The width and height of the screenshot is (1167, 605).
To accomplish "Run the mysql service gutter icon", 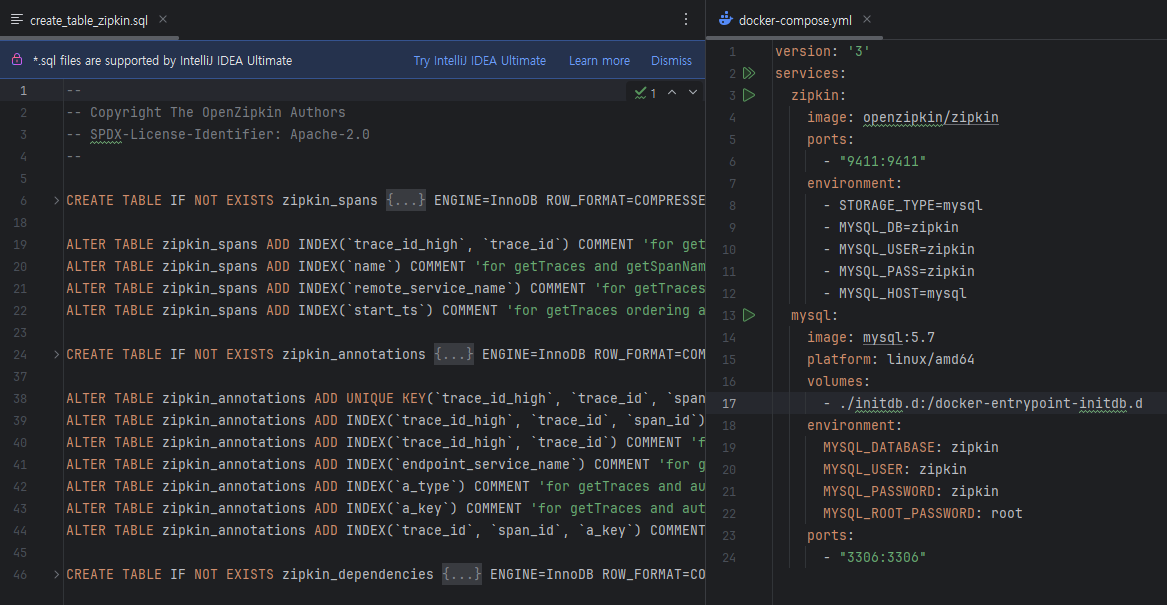I will coord(749,316).
